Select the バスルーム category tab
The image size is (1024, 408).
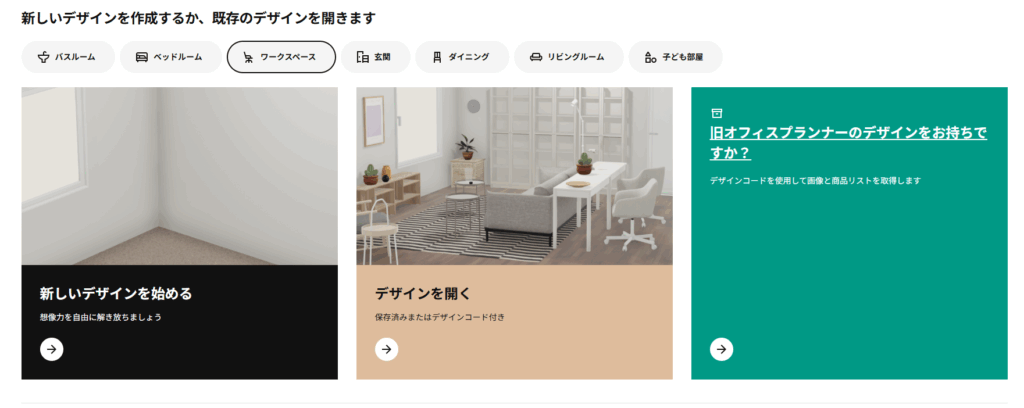click(68, 57)
